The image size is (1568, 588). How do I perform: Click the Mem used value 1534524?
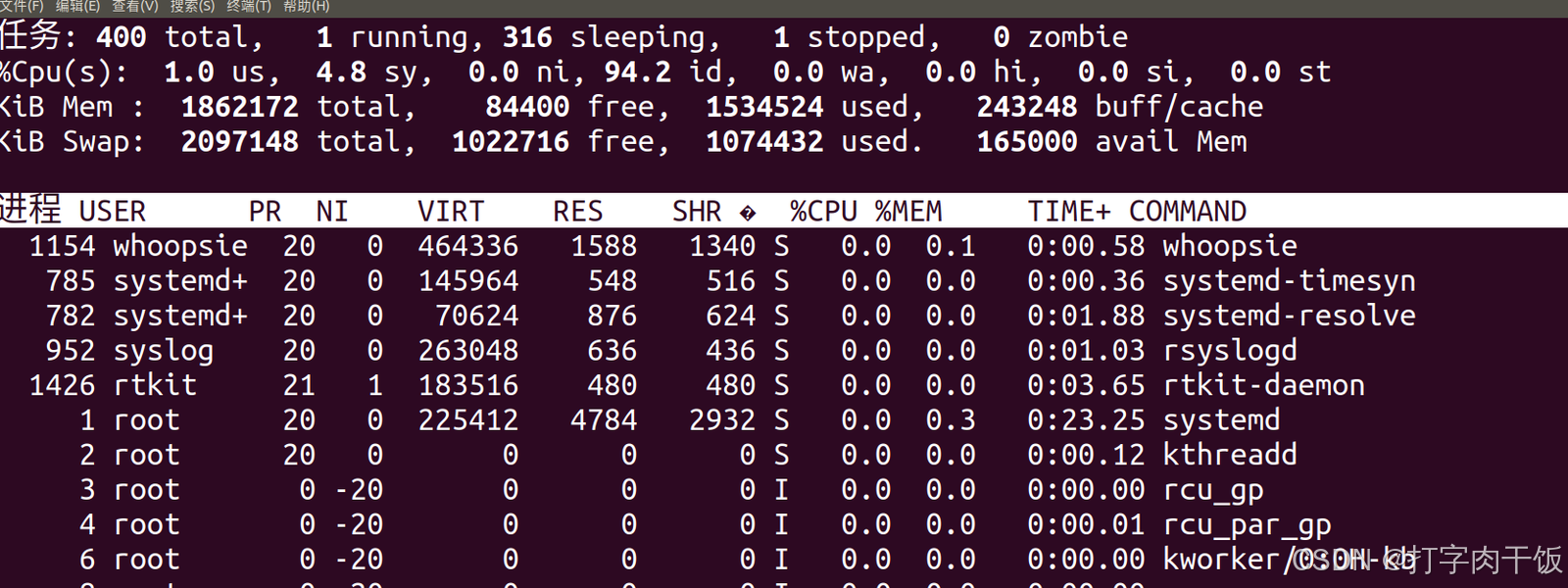(765, 108)
